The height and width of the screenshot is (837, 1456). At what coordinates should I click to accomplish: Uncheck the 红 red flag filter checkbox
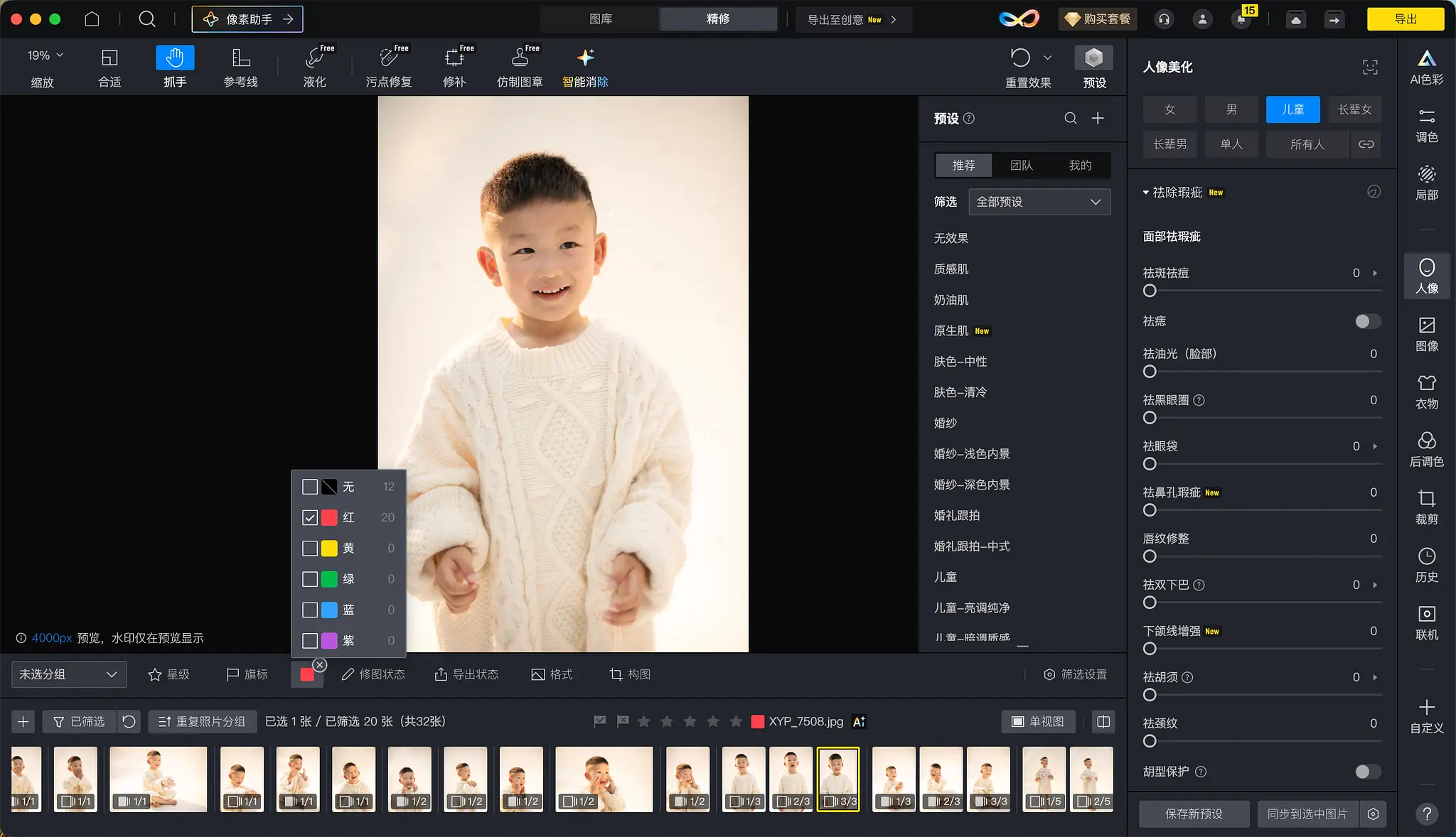pyautogui.click(x=309, y=517)
